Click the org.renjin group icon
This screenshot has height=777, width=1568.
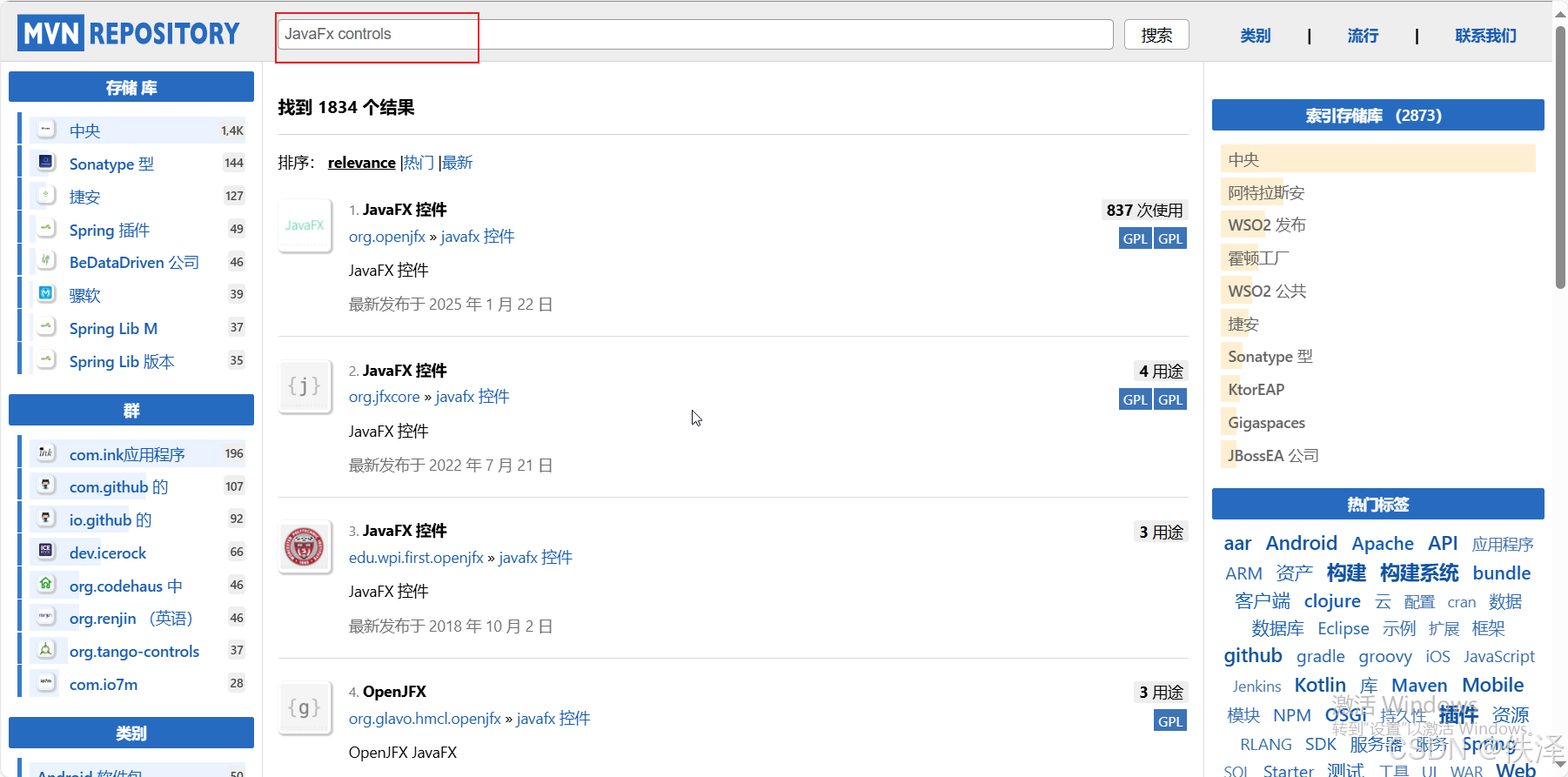pyautogui.click(x=46, y=617)
